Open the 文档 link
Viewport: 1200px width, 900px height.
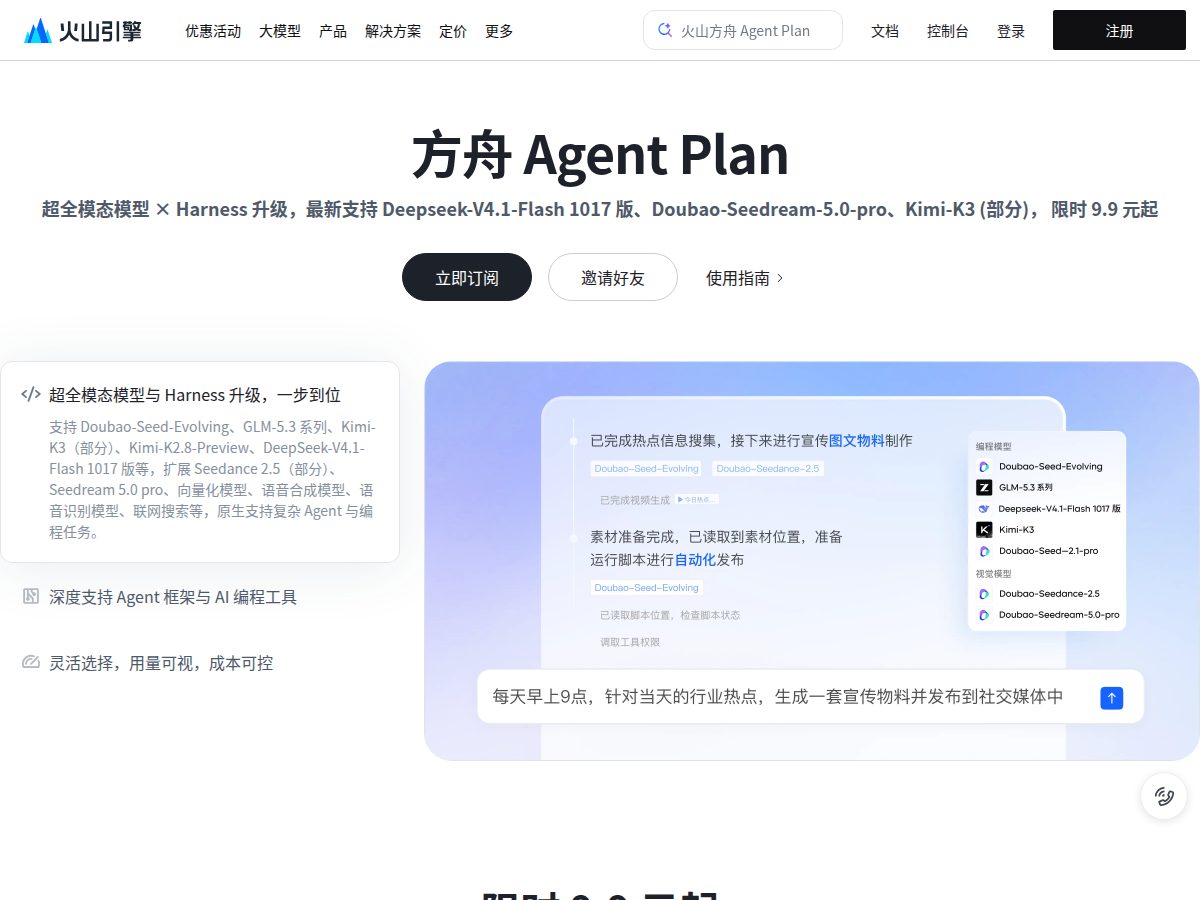click(885, 31)
